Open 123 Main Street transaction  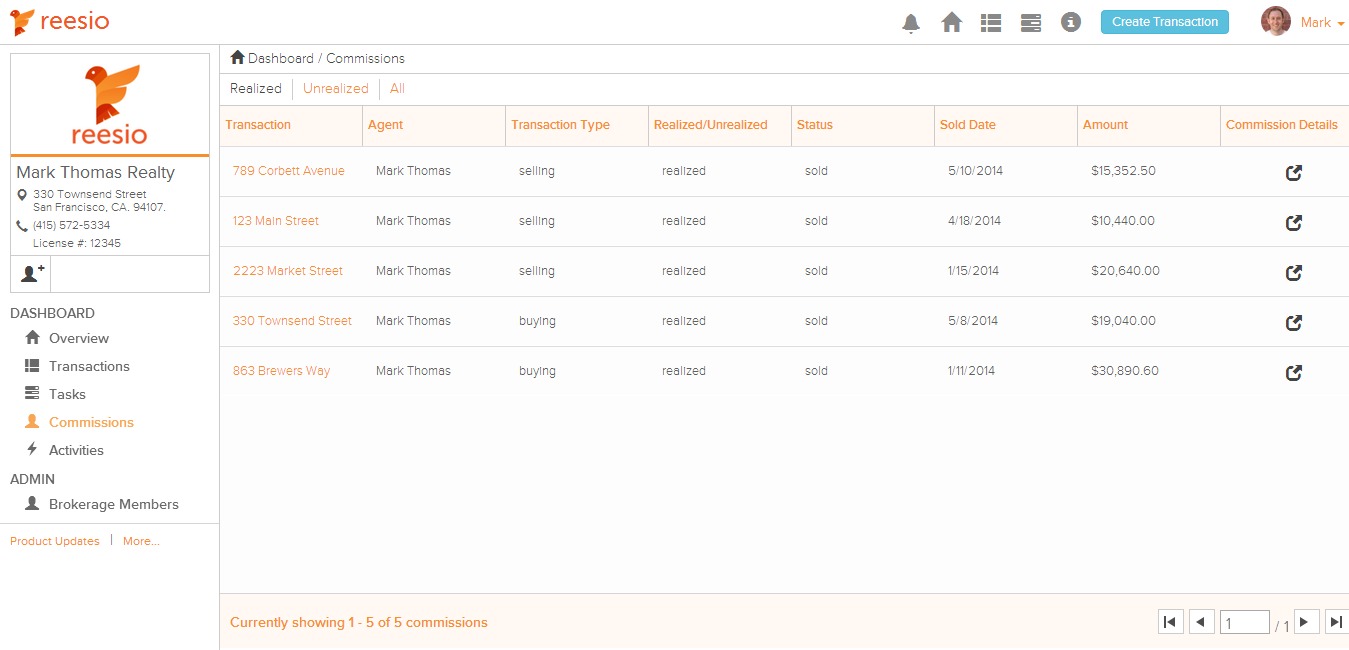tap(276, 221)
